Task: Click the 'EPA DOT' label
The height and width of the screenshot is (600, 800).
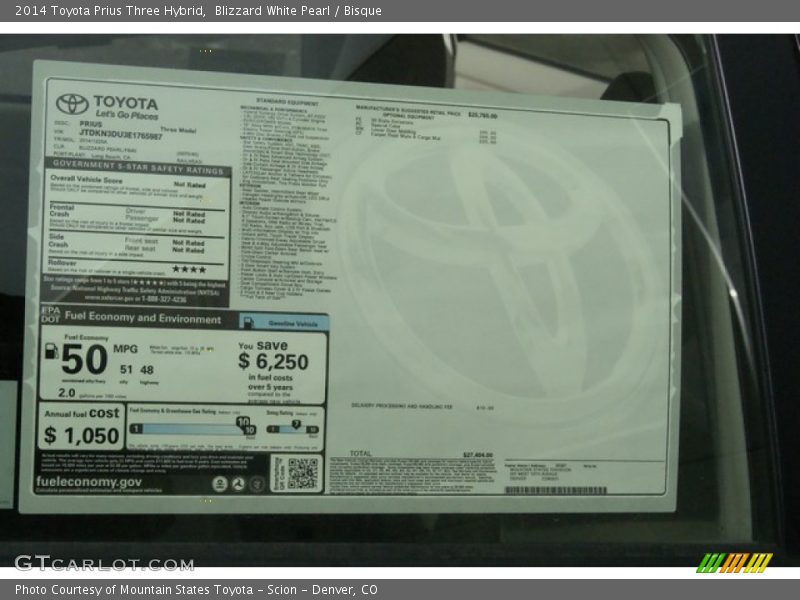Action: click(x=51, y=315)
